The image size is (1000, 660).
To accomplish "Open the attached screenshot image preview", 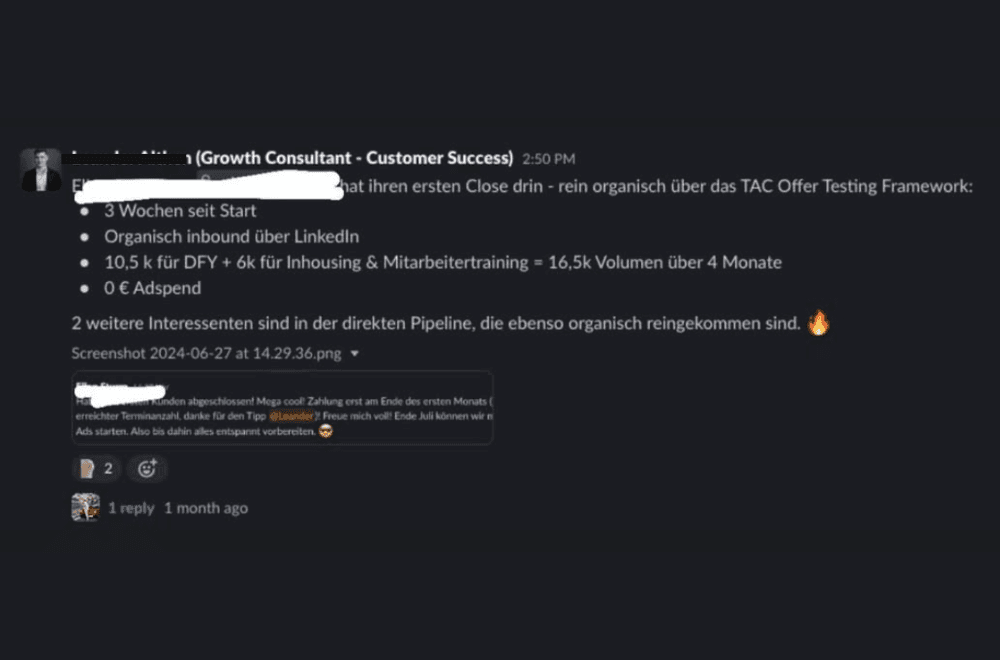I will point(282,407).
